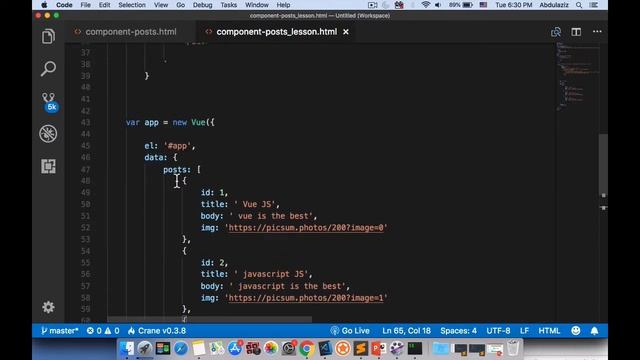Open More Actions ellipsis menu
This screenshot has height=360, width=640.
597,31
